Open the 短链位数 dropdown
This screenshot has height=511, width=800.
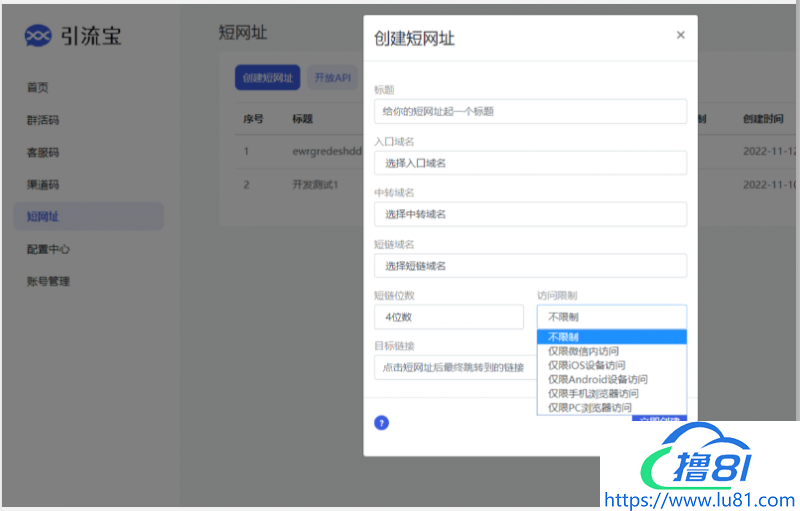pos(448,317)
